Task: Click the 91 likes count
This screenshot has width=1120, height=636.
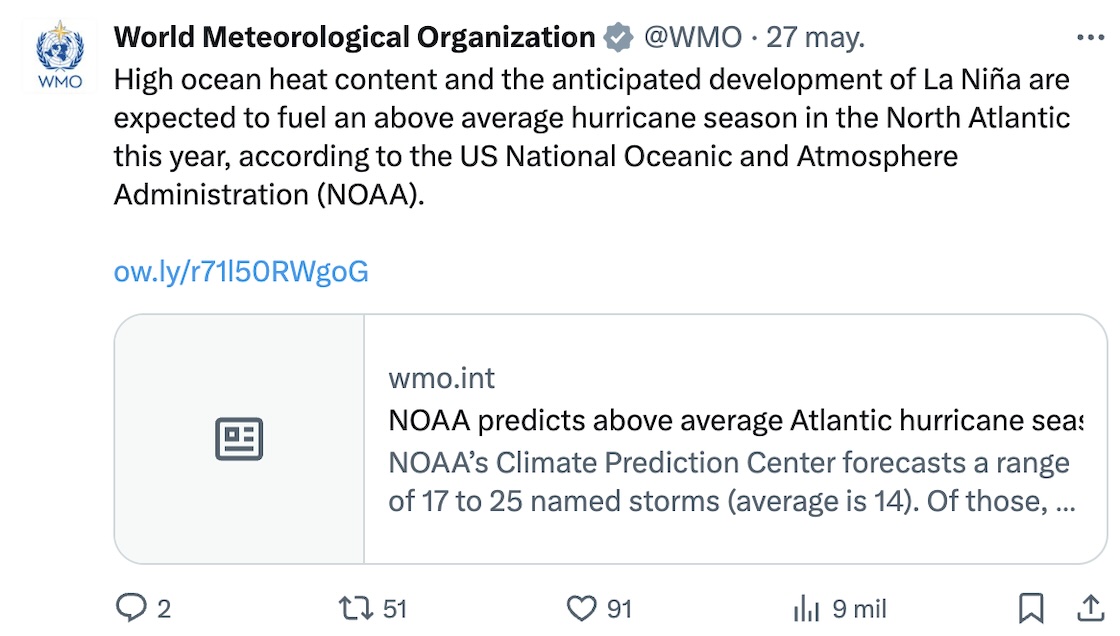Action: pos(620,608)
